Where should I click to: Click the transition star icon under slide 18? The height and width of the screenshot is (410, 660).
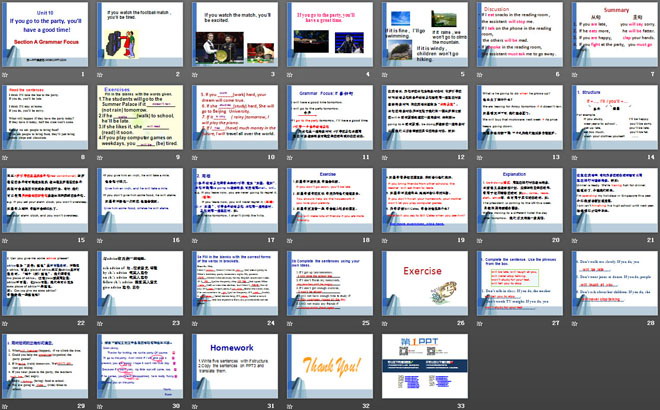click(x=290, y=240)
